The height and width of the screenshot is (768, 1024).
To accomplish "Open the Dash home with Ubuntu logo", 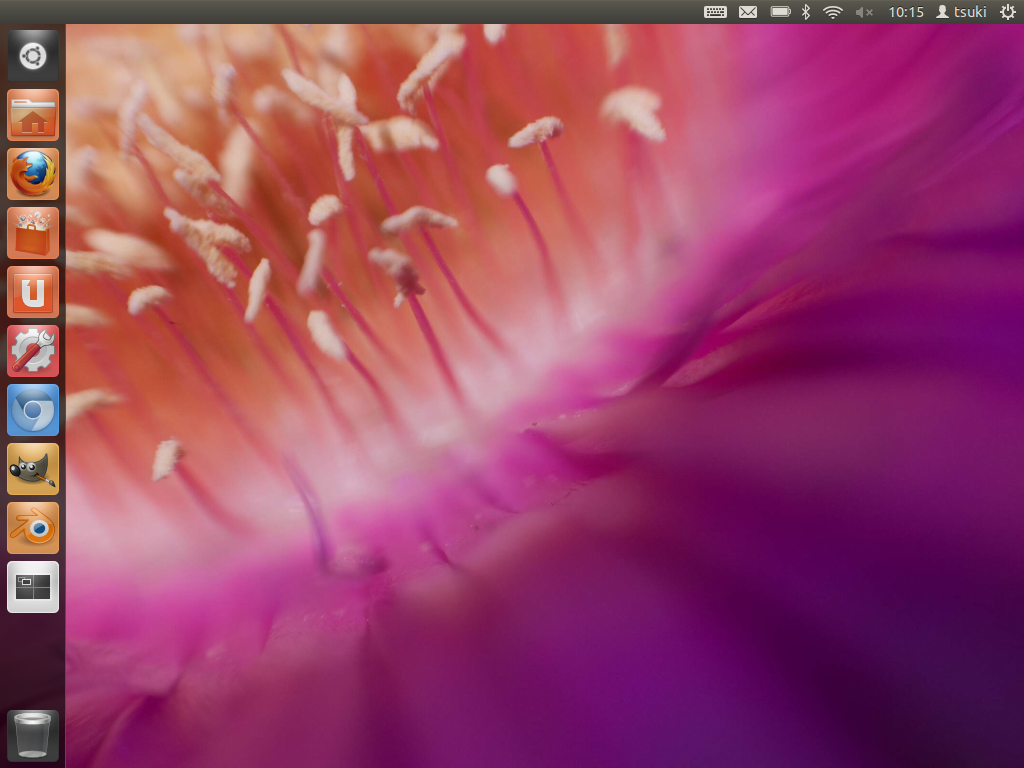I will [33, 56].
